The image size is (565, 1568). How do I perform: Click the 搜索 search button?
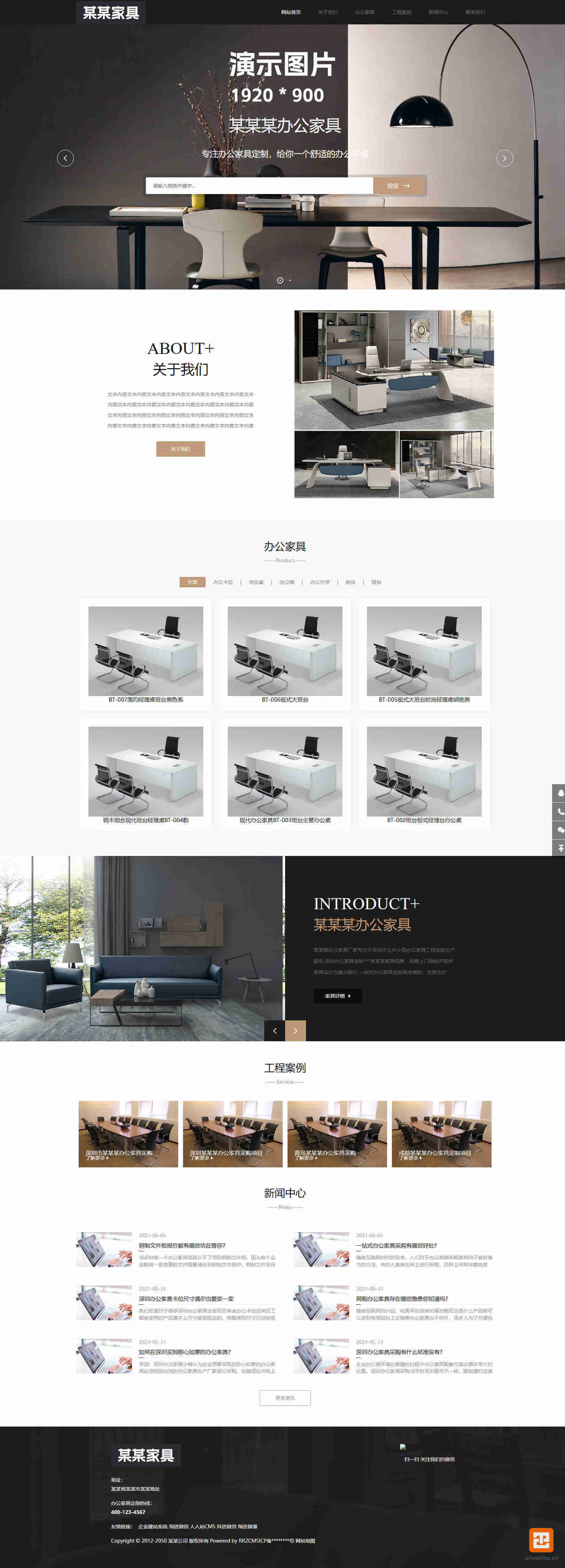[399, 186]
